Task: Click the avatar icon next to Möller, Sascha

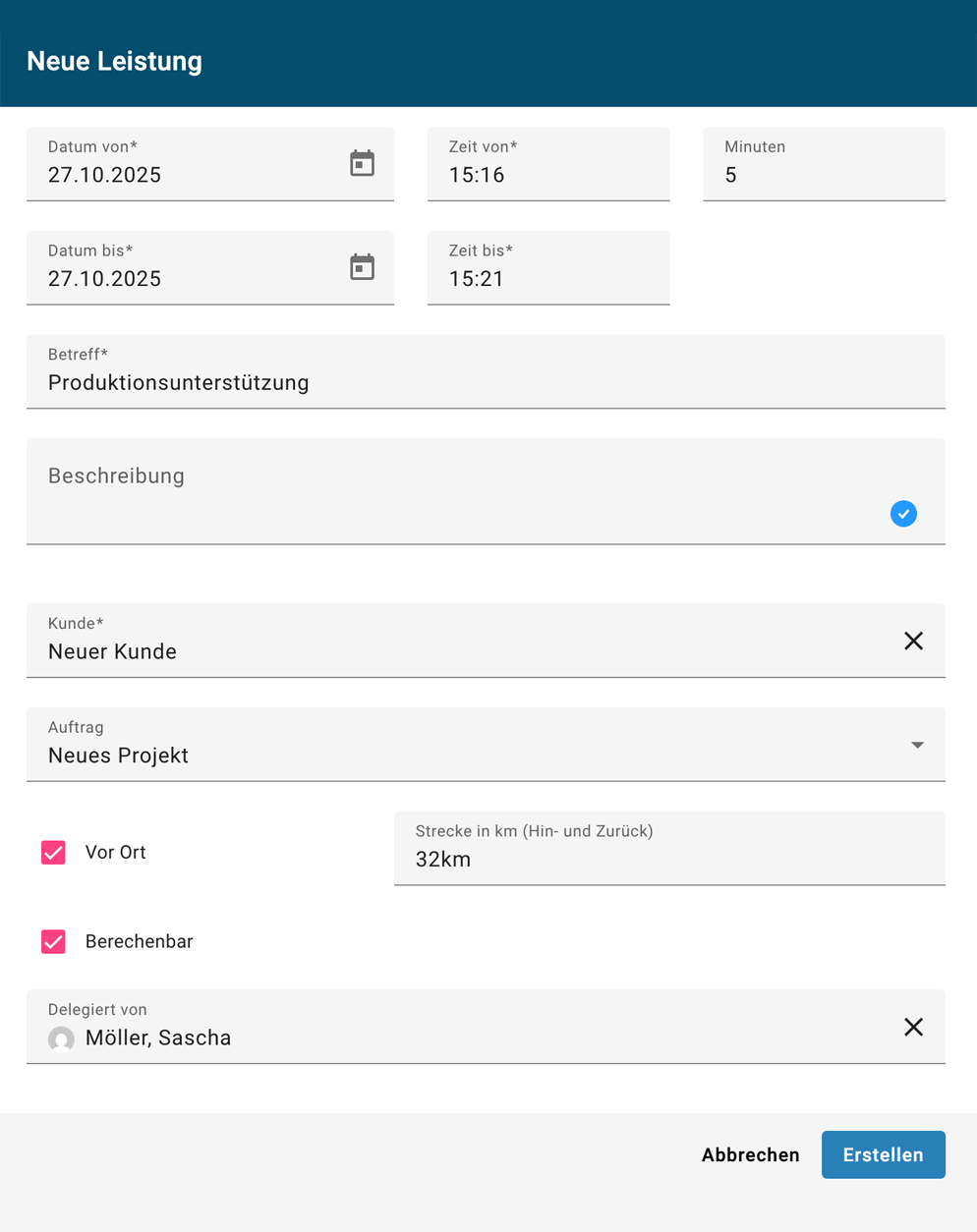Action: (x=61, y=1038)
